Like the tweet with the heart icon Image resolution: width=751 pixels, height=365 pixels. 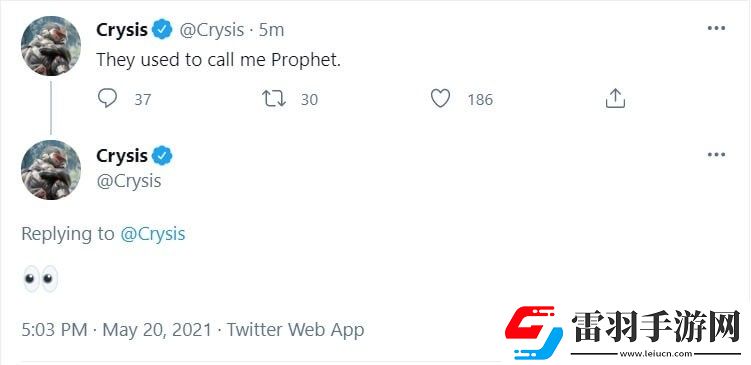point(440,99)
